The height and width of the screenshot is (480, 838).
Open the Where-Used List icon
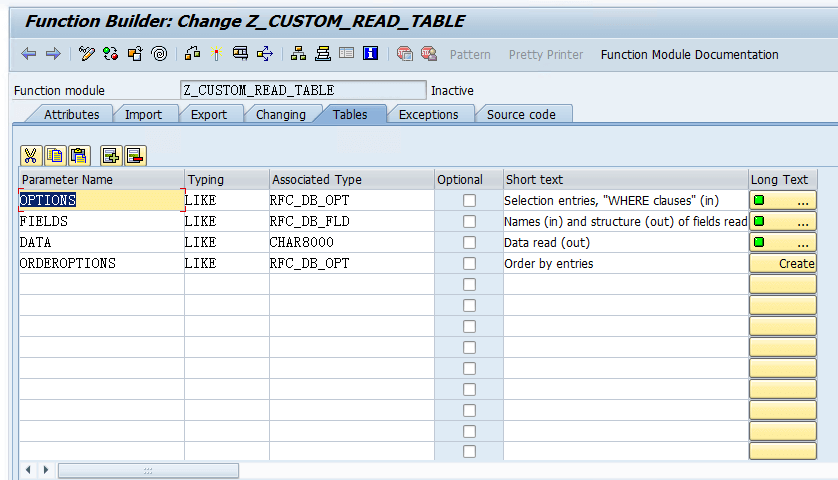265,54
